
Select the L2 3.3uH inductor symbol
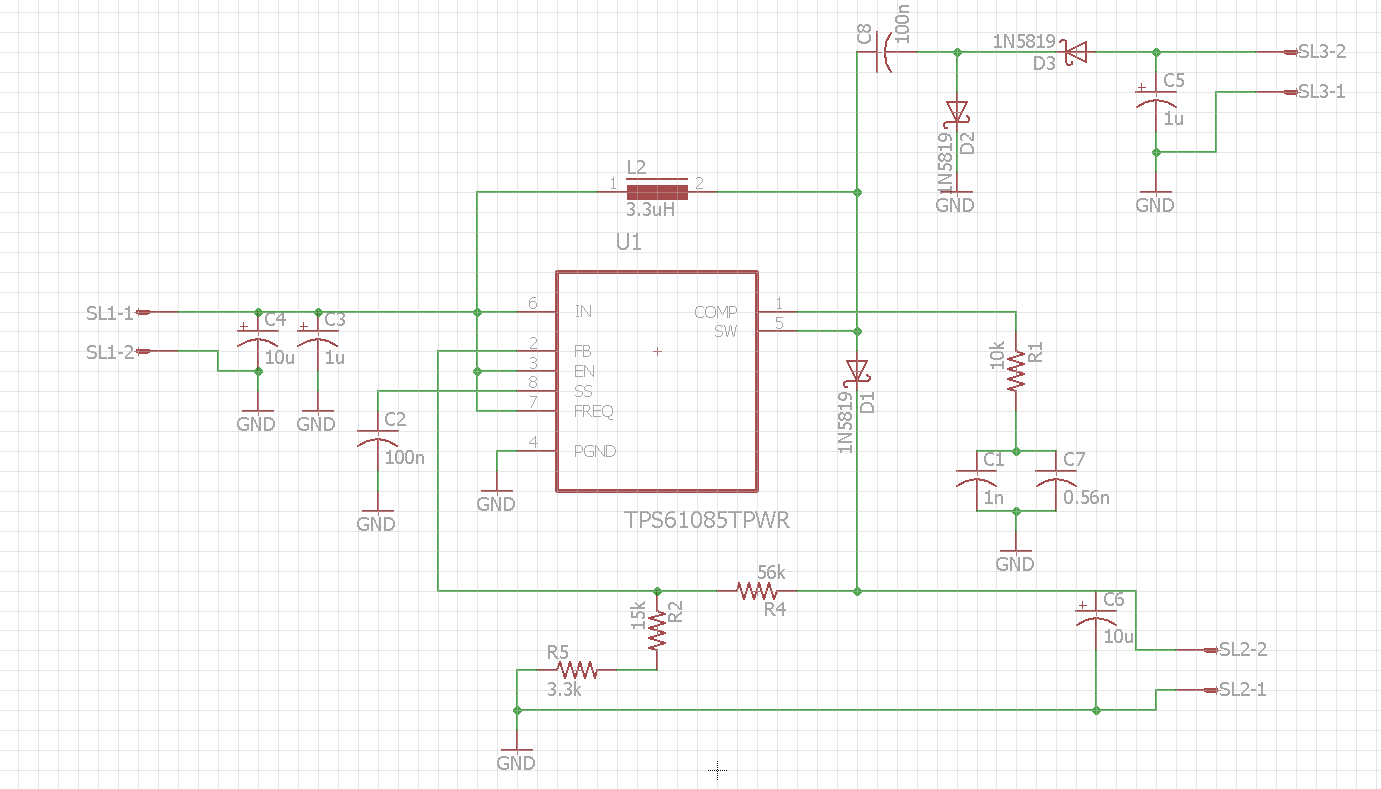[x=657, y=191]
